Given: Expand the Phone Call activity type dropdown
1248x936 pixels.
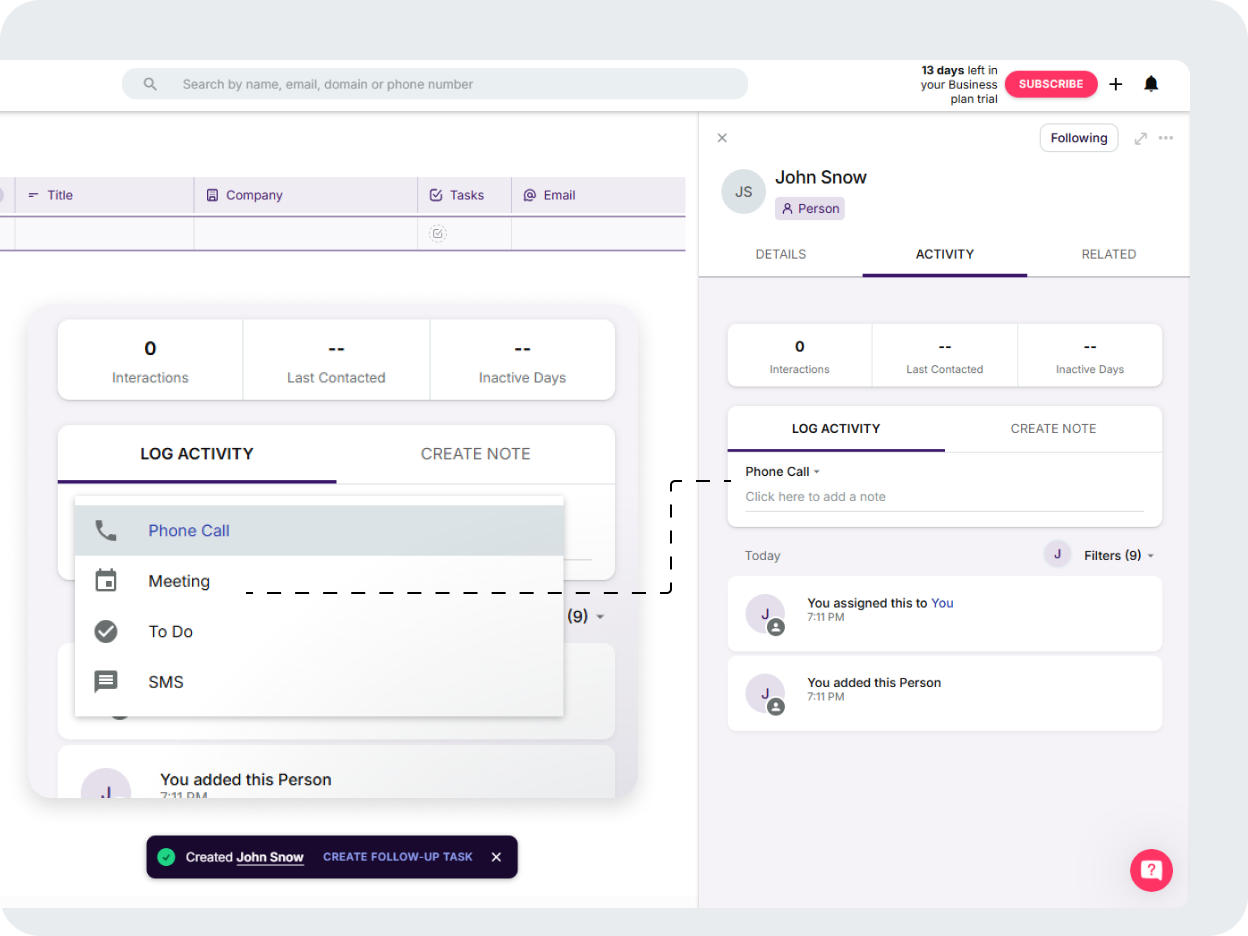Looking at the screenshot, I should tap(783, 472).
